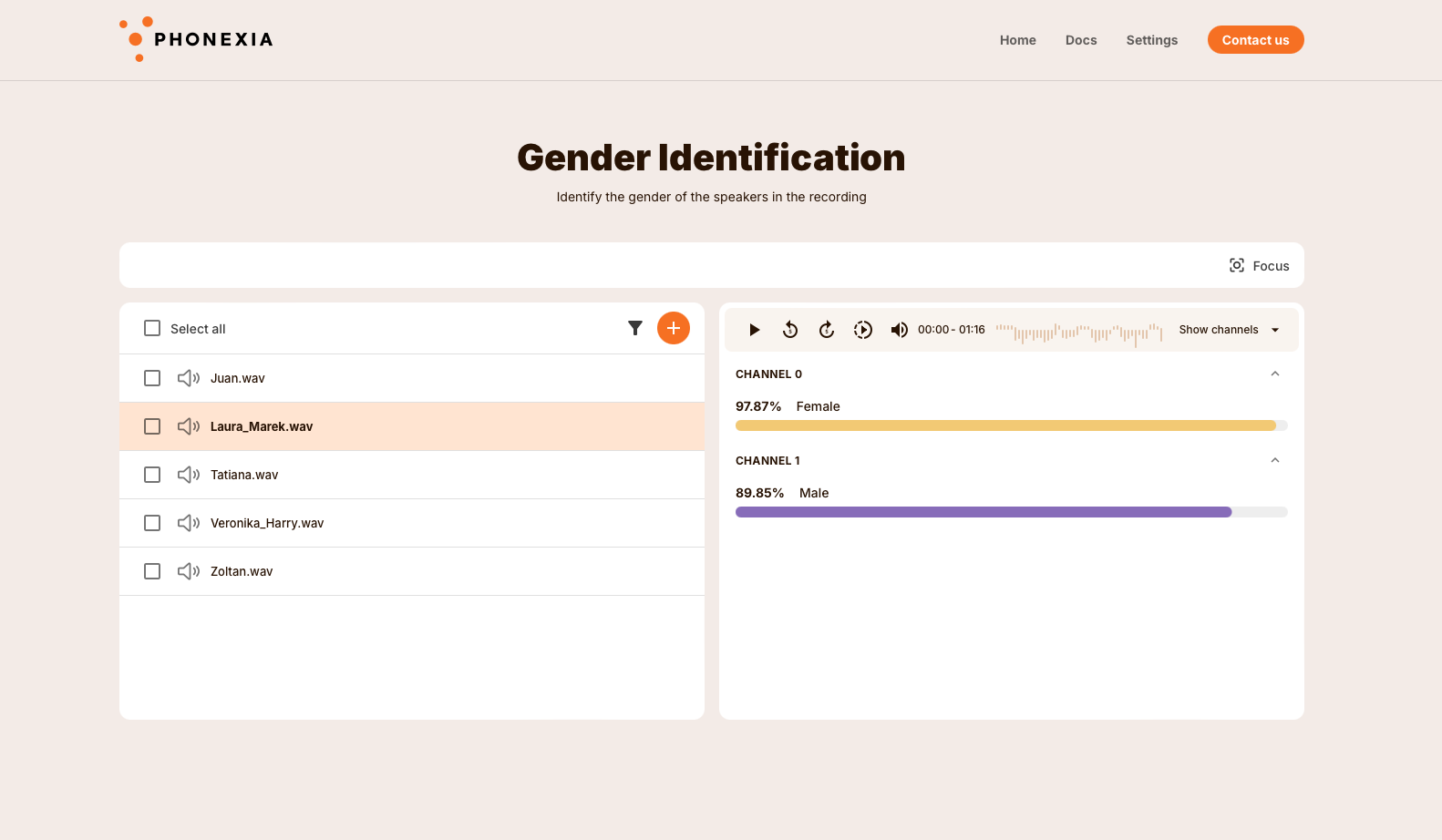Click the speaker icon beside Tatiana.wav

[x=189, y=475]
